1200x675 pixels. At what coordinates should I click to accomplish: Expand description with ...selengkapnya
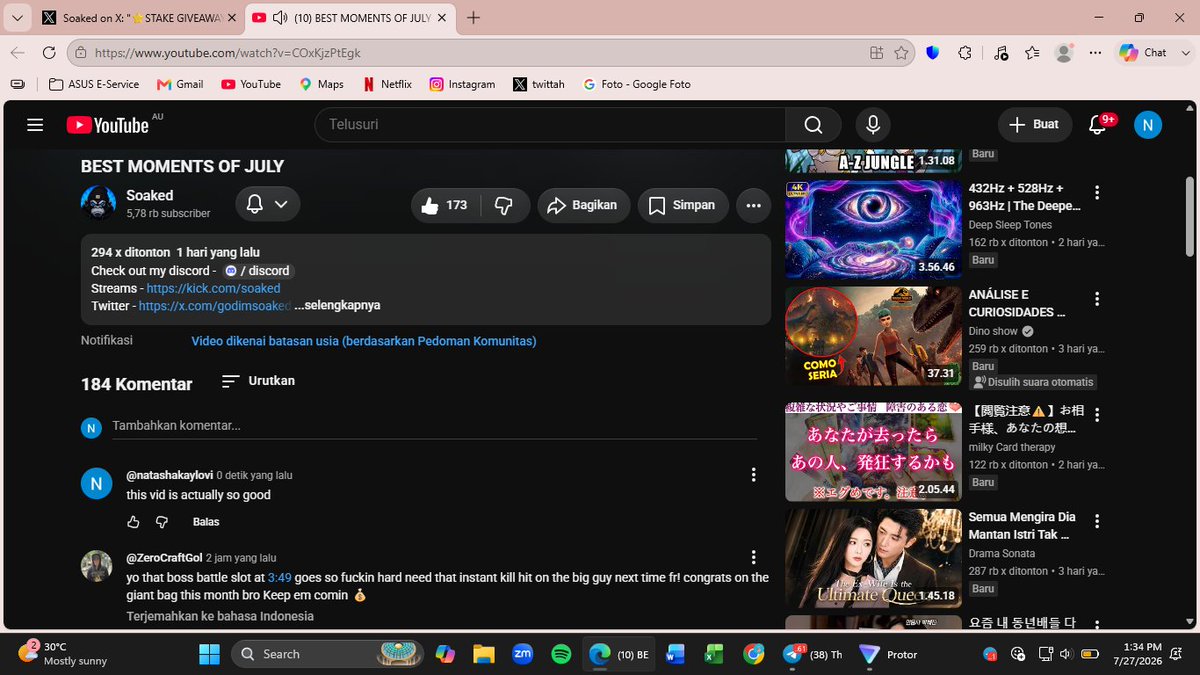point(337,306)
